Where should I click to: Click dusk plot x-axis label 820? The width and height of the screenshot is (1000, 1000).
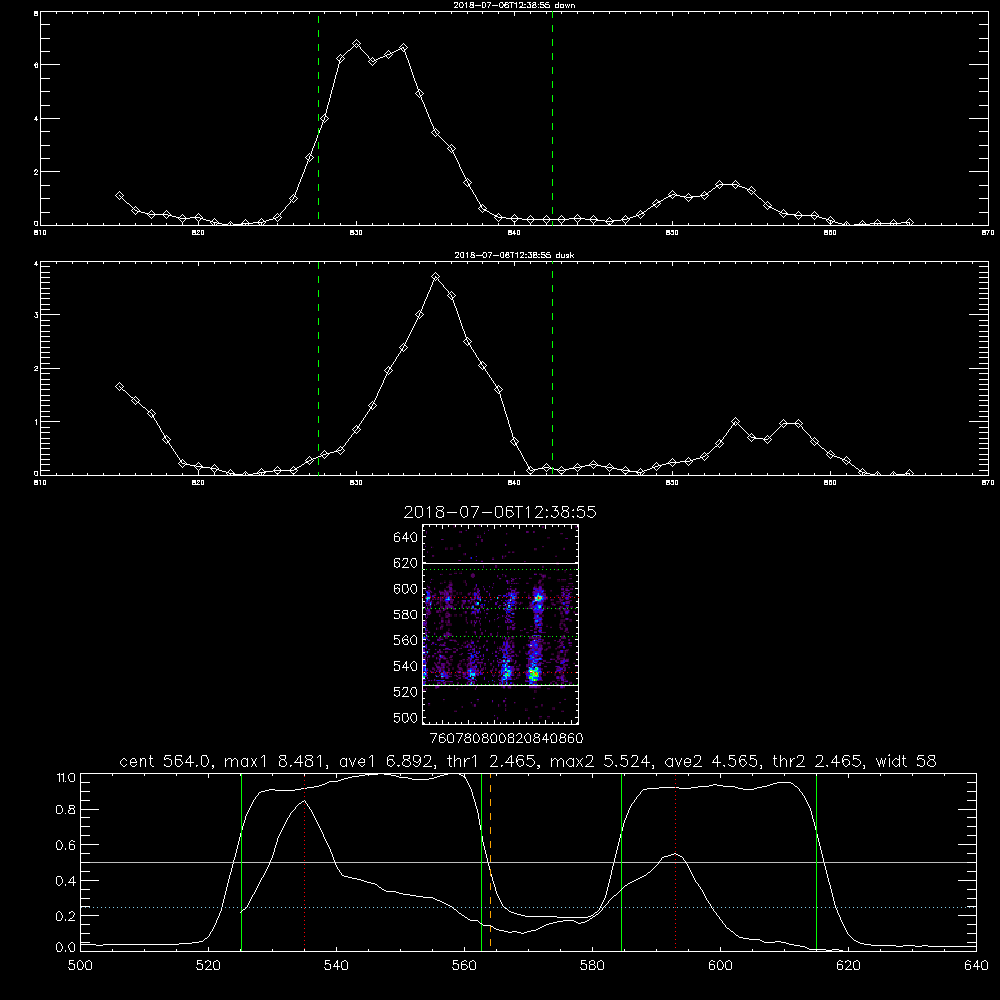pyautogui.click(x=198, y=483)
